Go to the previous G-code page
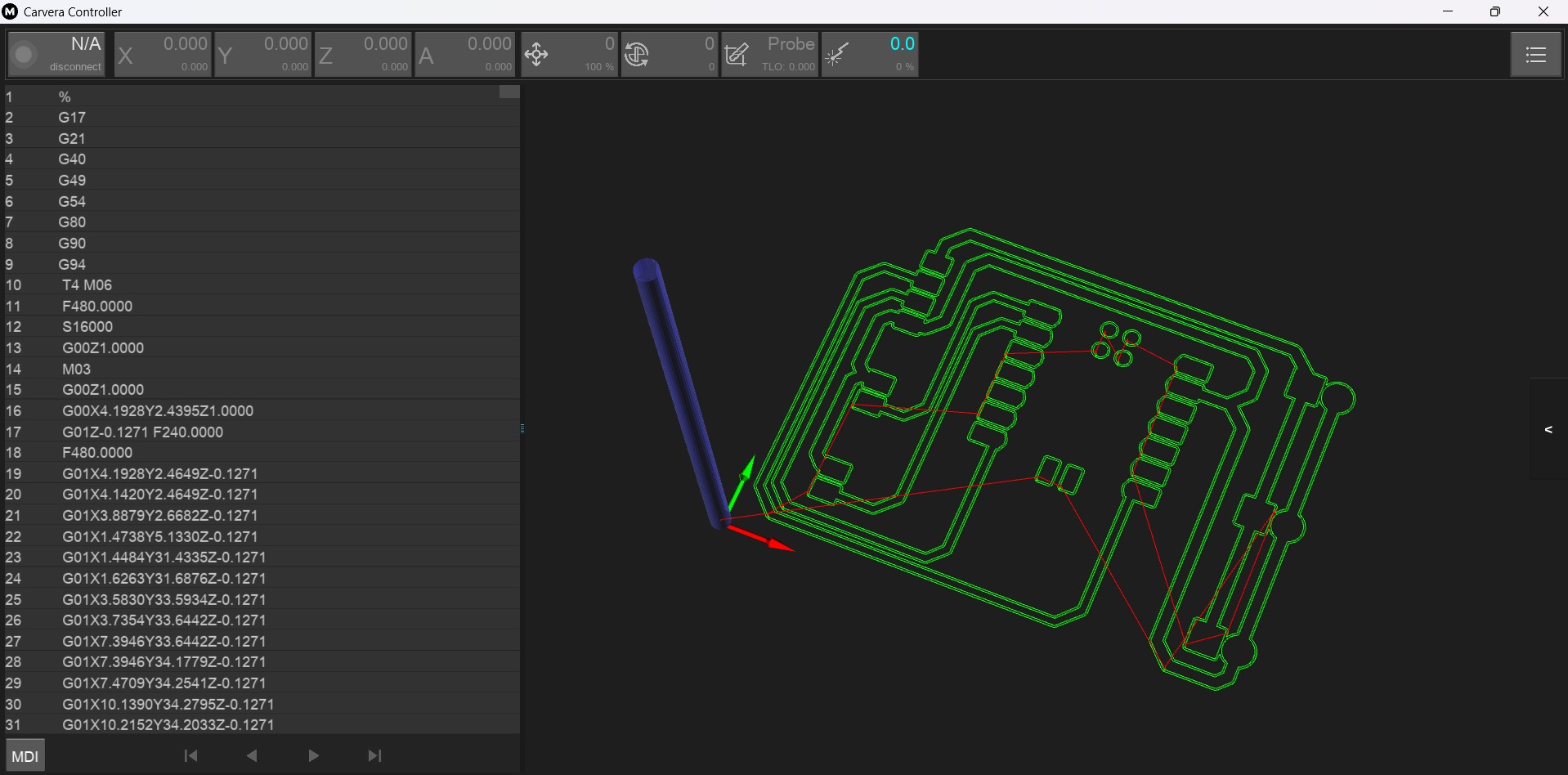The image size is (1568, 775). (252, 756)
